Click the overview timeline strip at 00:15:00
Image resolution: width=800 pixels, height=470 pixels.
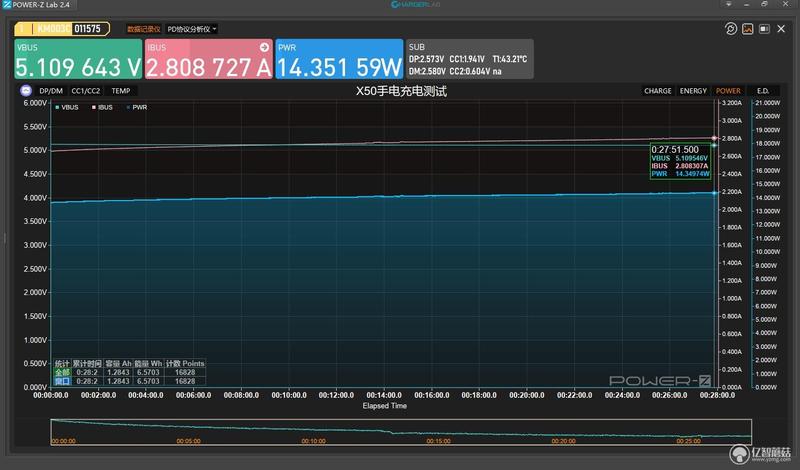pyautogui.click(x=438, y=441)
